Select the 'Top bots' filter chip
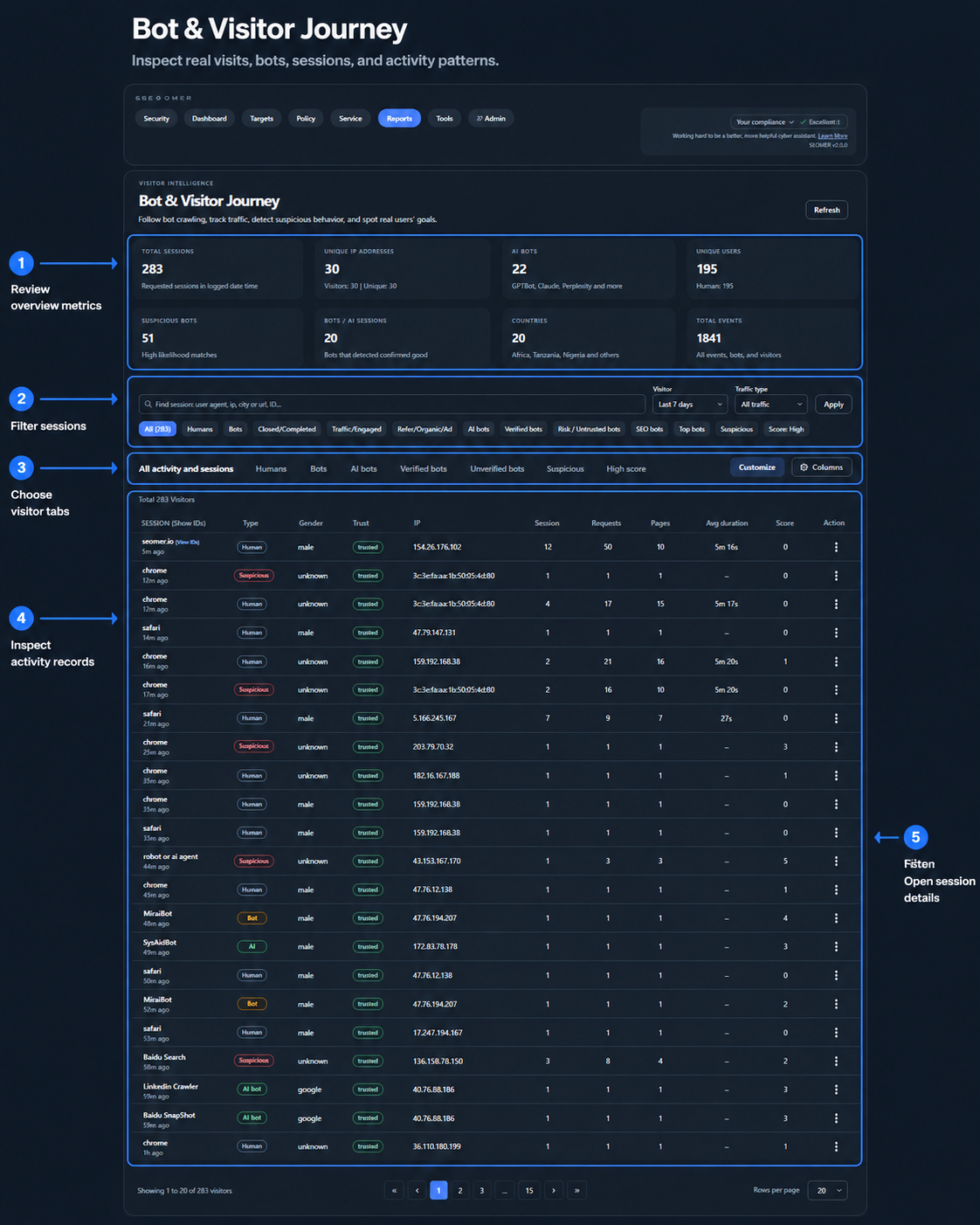The height and width of the screenshot is (1225, 980). pyautogui.click(x=692, y=429)
